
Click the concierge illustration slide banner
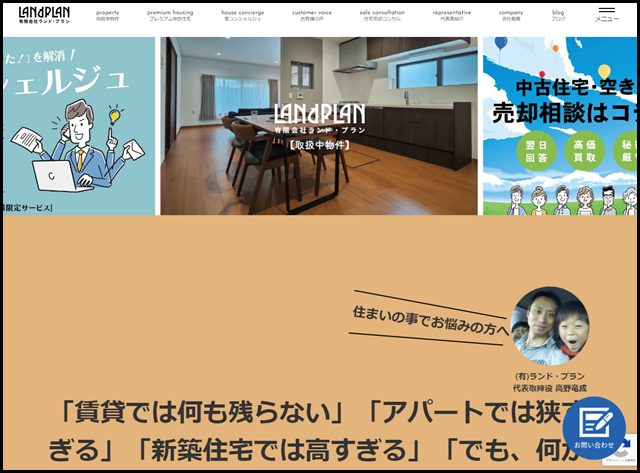79,126
